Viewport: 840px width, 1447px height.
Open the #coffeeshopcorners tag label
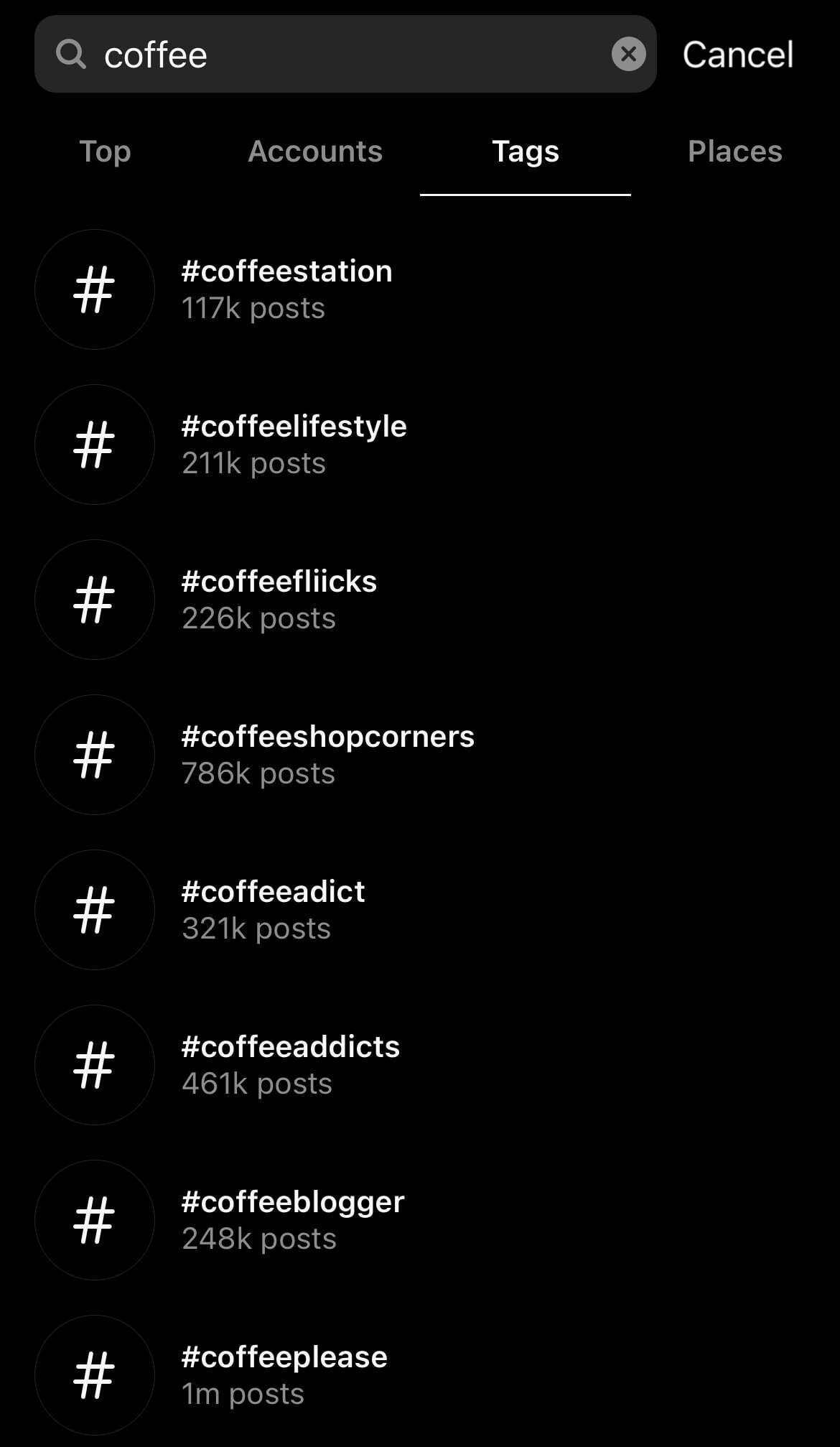pyautogui.click(x=327, y=737)
